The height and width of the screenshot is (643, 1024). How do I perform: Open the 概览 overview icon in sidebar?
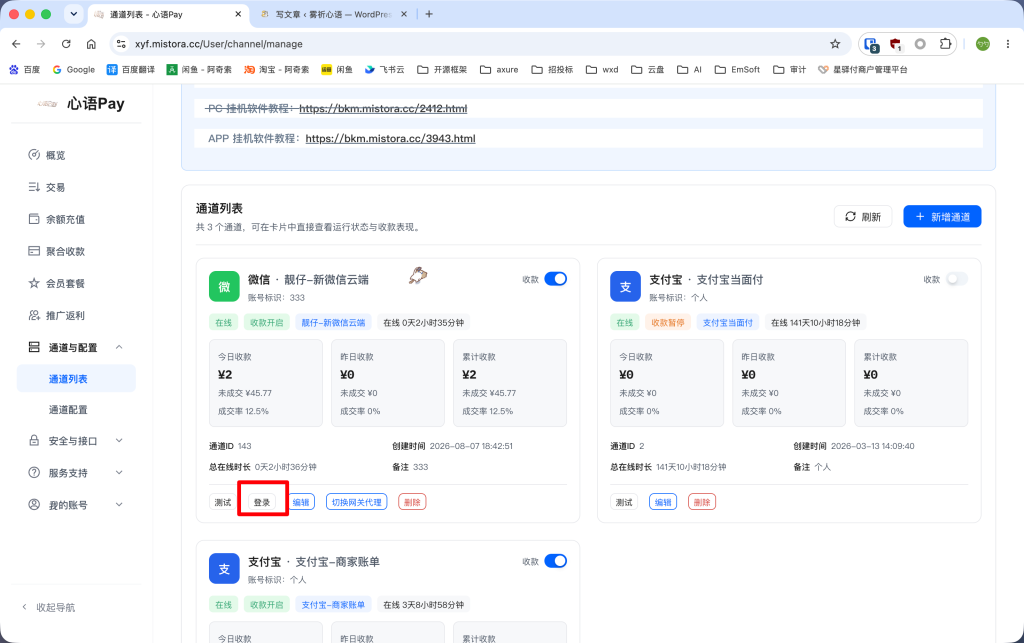[34, 155]
